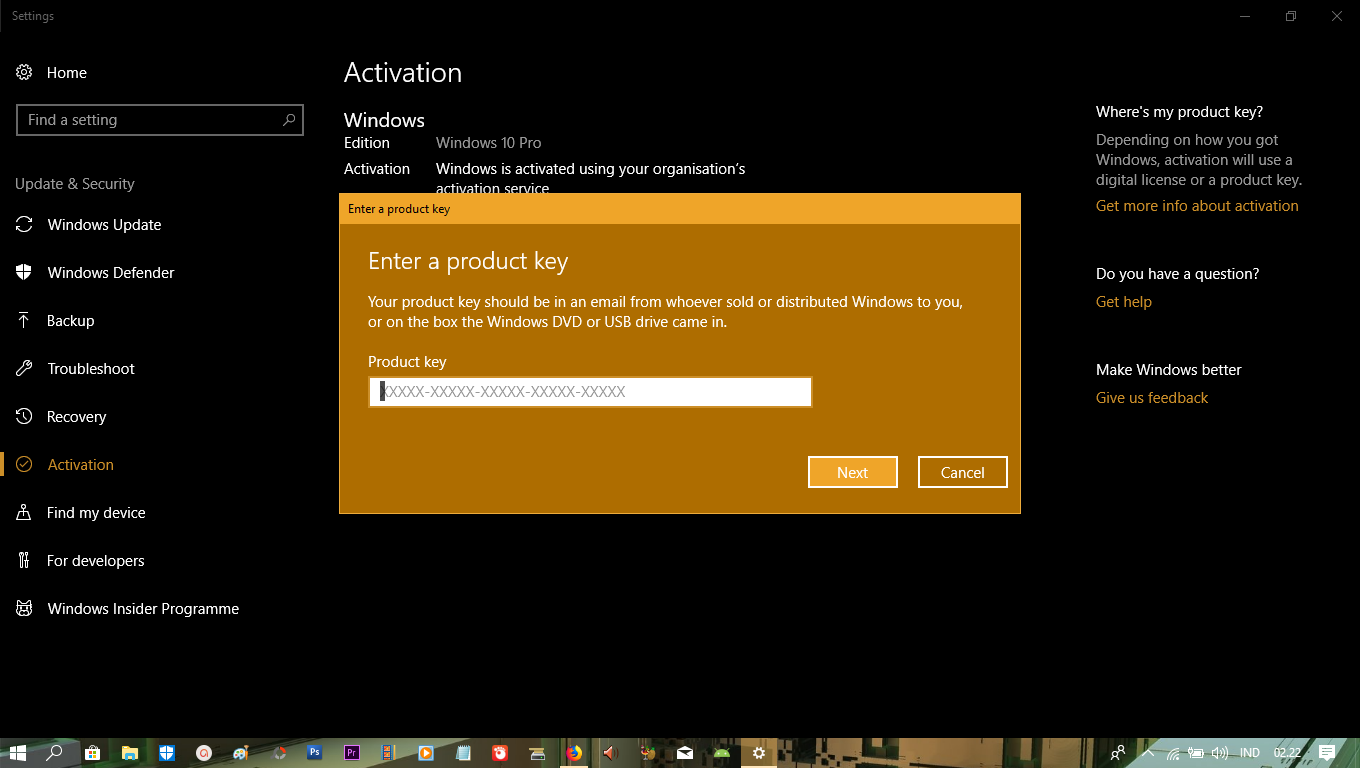Click the Home gear icon
This screenshot has width=1360, height=768.
[x=24, y=73]
